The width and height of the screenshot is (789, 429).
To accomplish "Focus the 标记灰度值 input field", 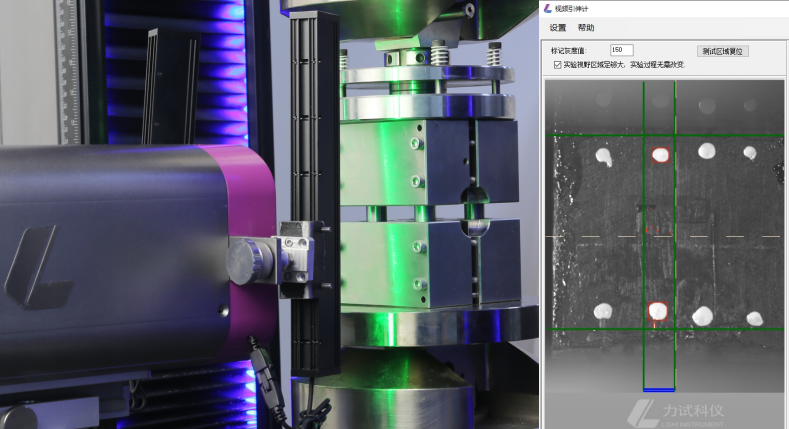I will (x=620, y=50).
